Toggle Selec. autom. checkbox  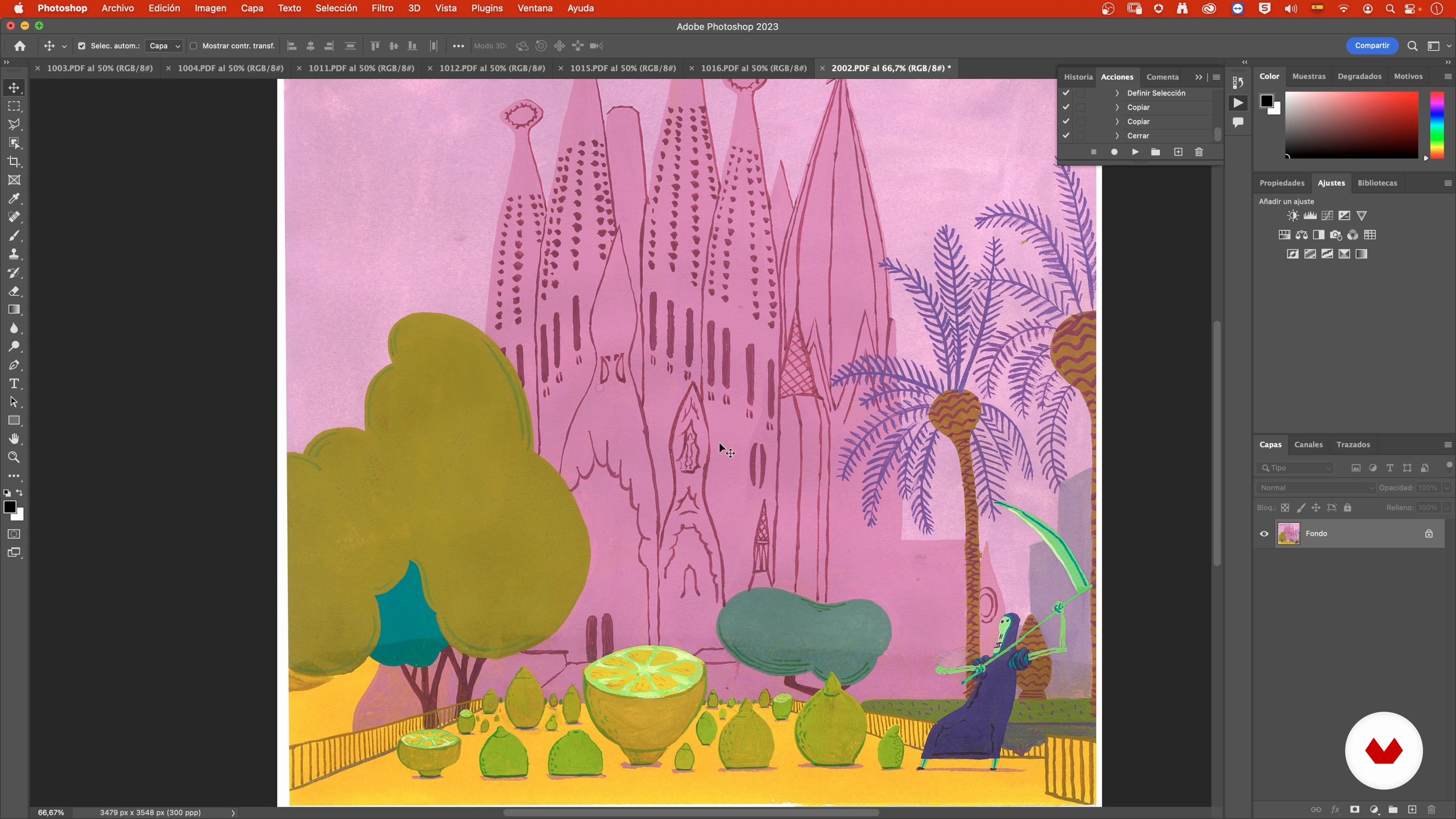coord(82,46)
